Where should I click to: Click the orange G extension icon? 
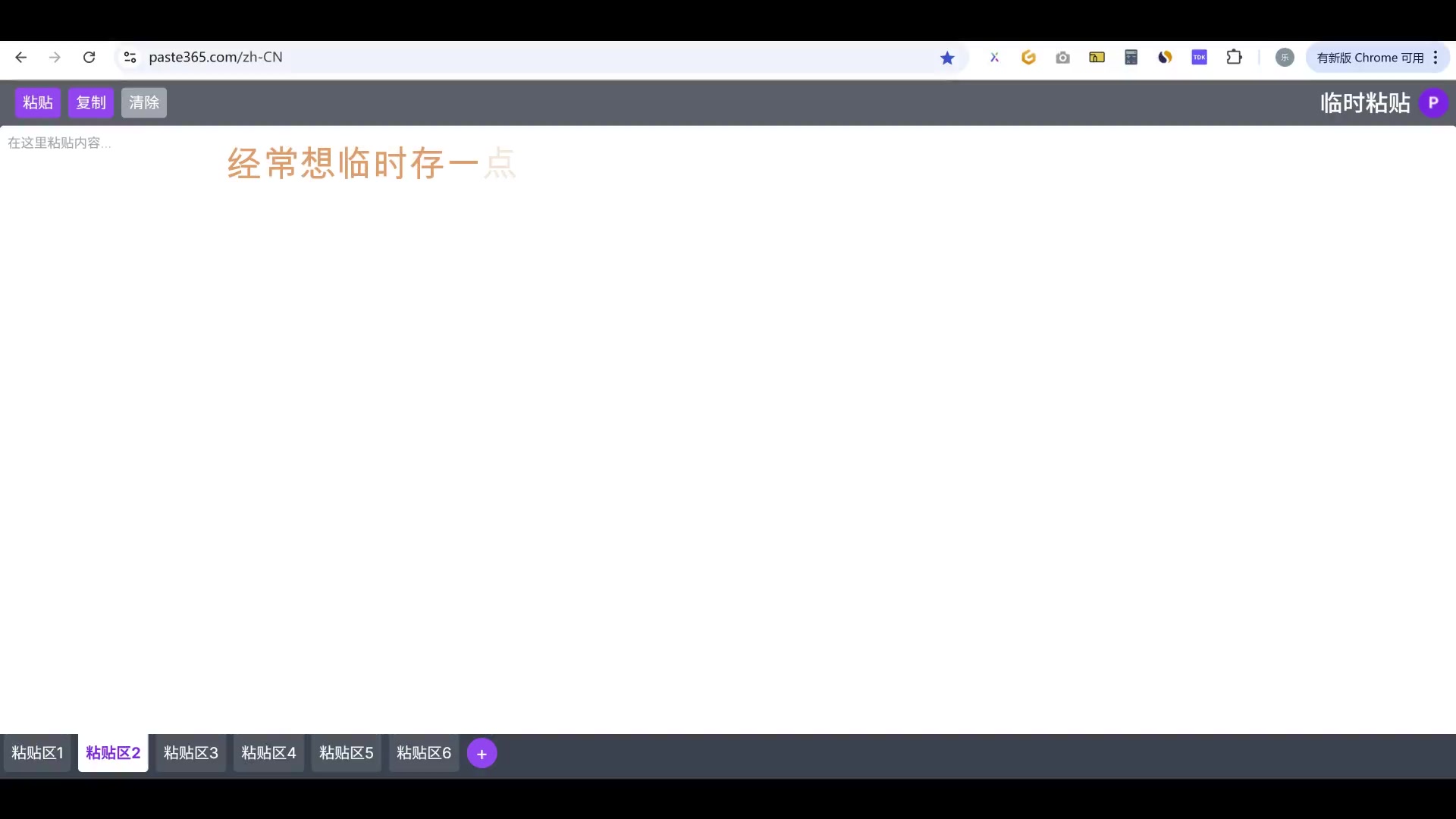coord(1028,58)
